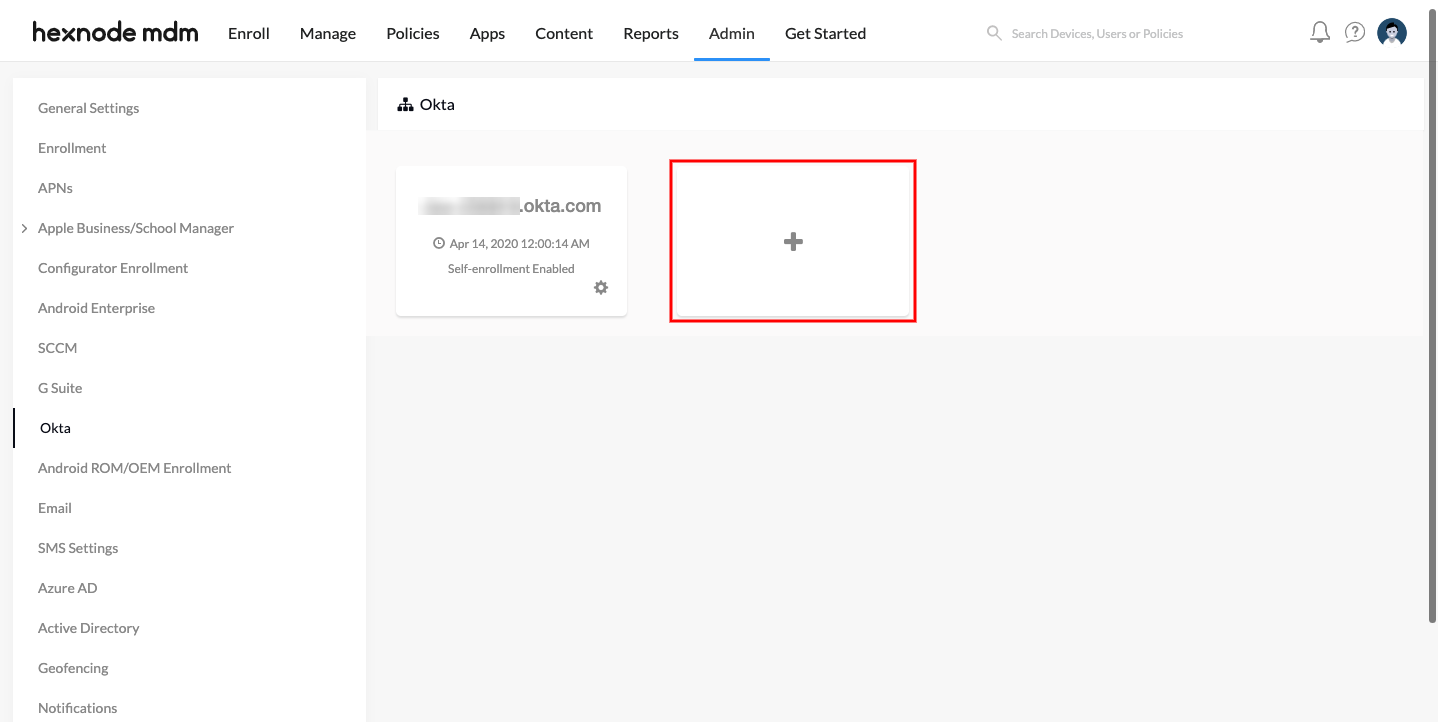
Task: Select the Admin tab
Action: [732, 33]
